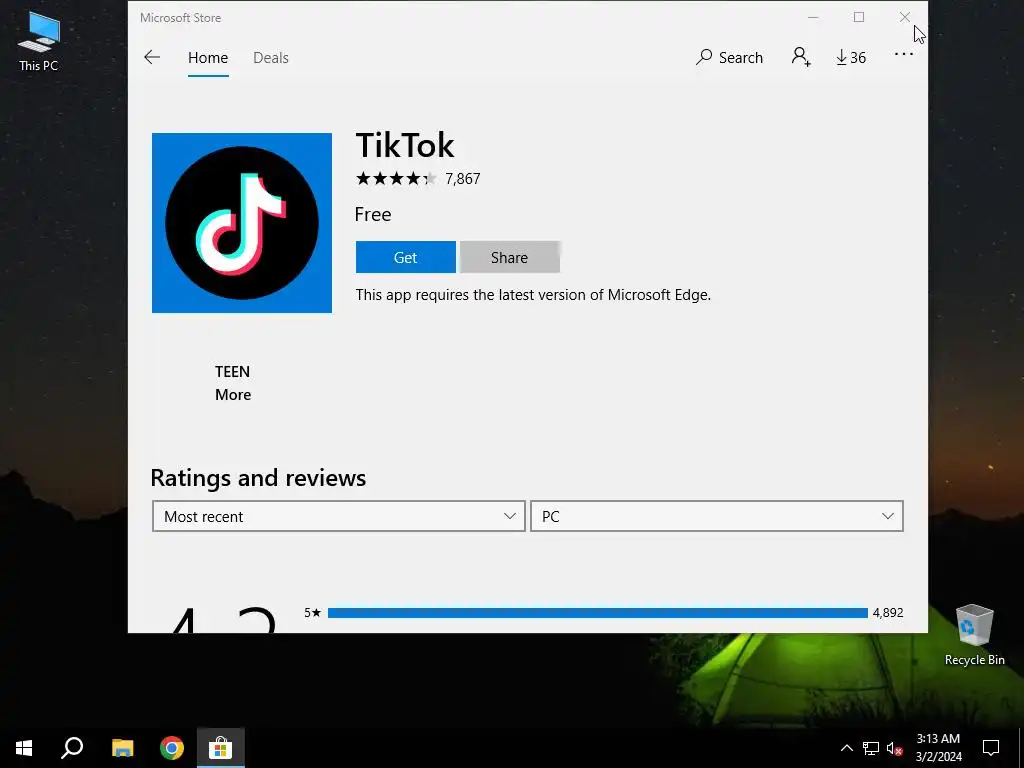Screen dimensions: 1024x768
Task: Click the Microsoft Store taskbar icon
Action: click(221, 748)
